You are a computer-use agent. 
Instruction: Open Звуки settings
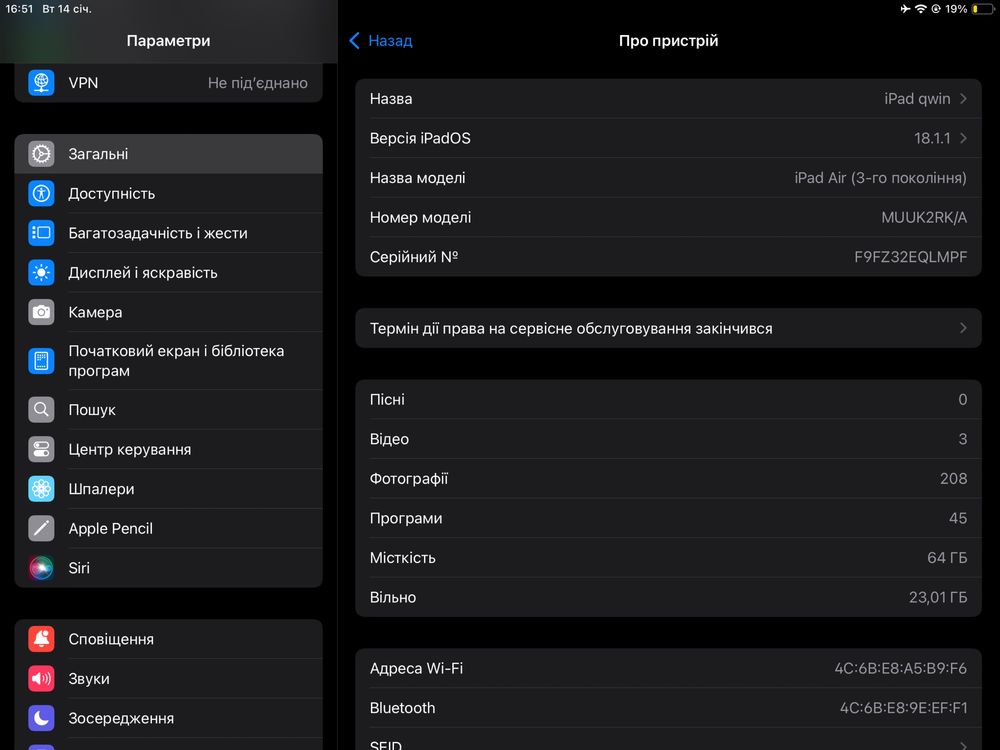point(168,679)
